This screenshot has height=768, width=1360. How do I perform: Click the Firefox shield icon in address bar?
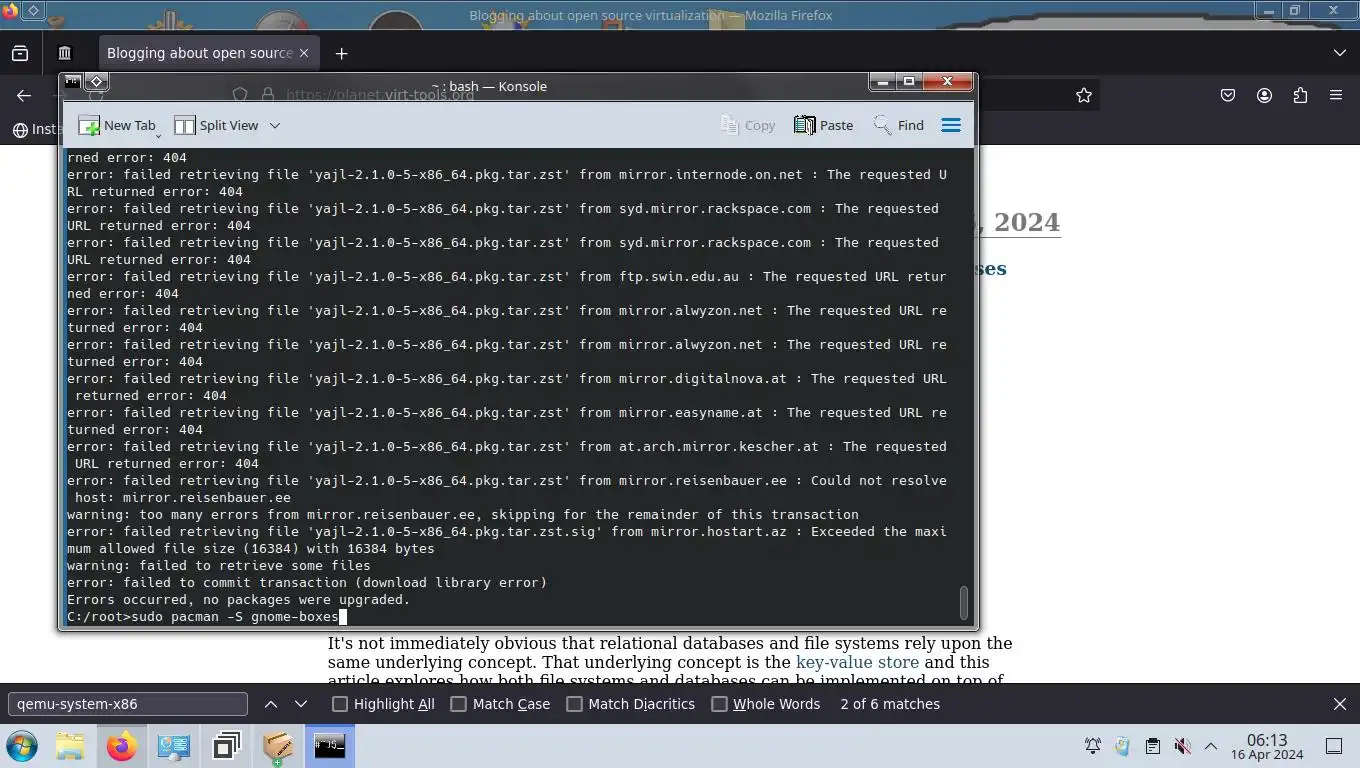[x=240, y=95]
